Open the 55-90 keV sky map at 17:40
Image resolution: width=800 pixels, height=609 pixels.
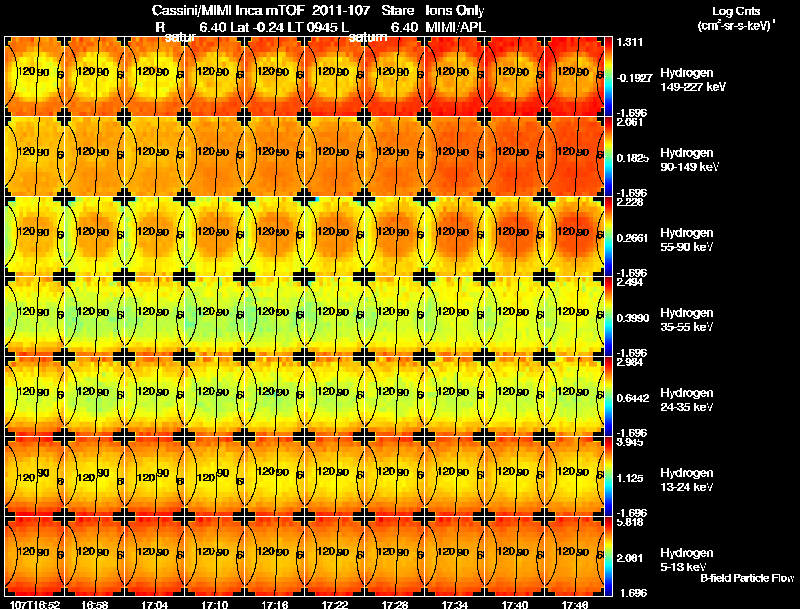pyautogui.click(x=515, y=237)
